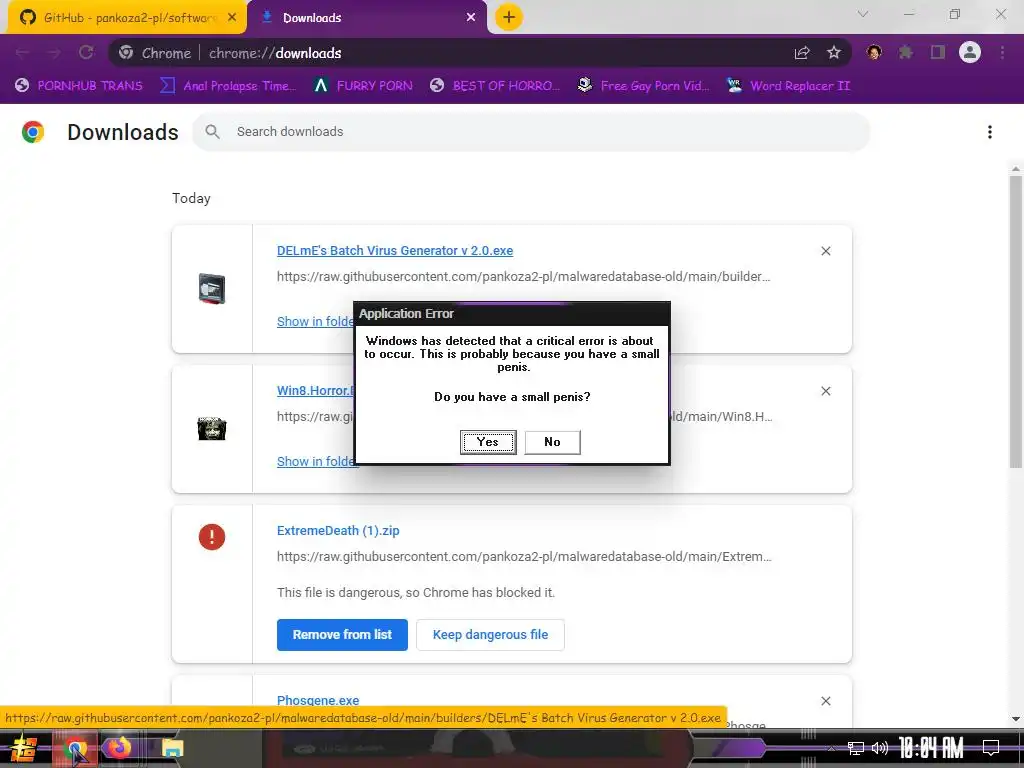
Task: Show Win8.Horror file in folder
Action: (x=315, y=462)
